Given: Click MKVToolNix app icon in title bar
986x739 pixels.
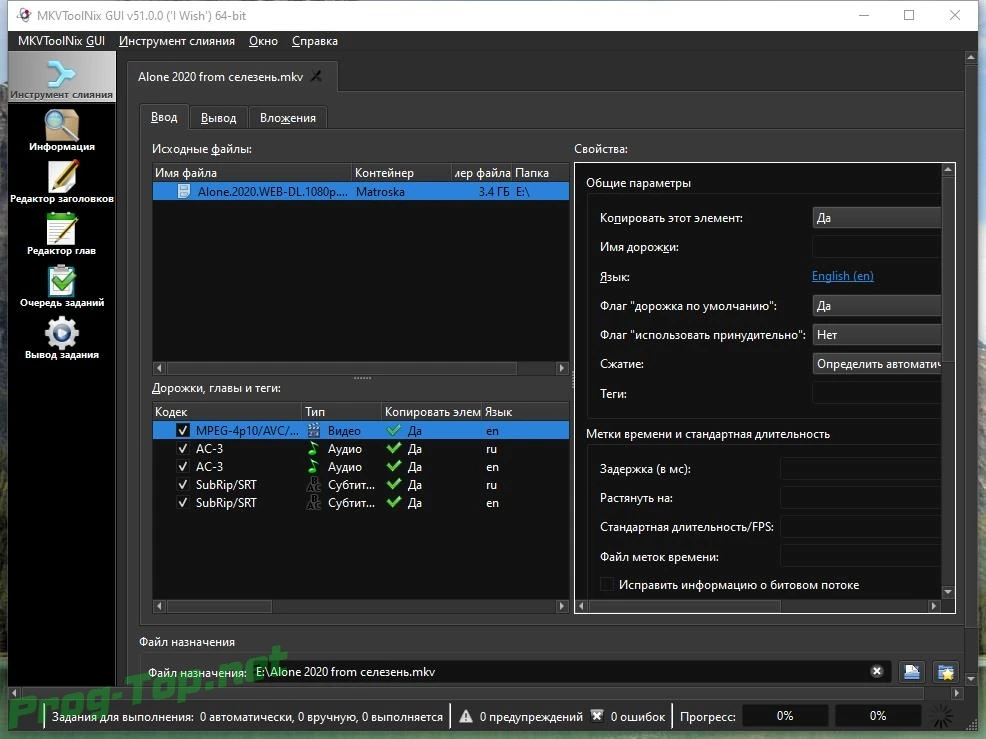Looking at the screenshot, I should pos(24,15).
